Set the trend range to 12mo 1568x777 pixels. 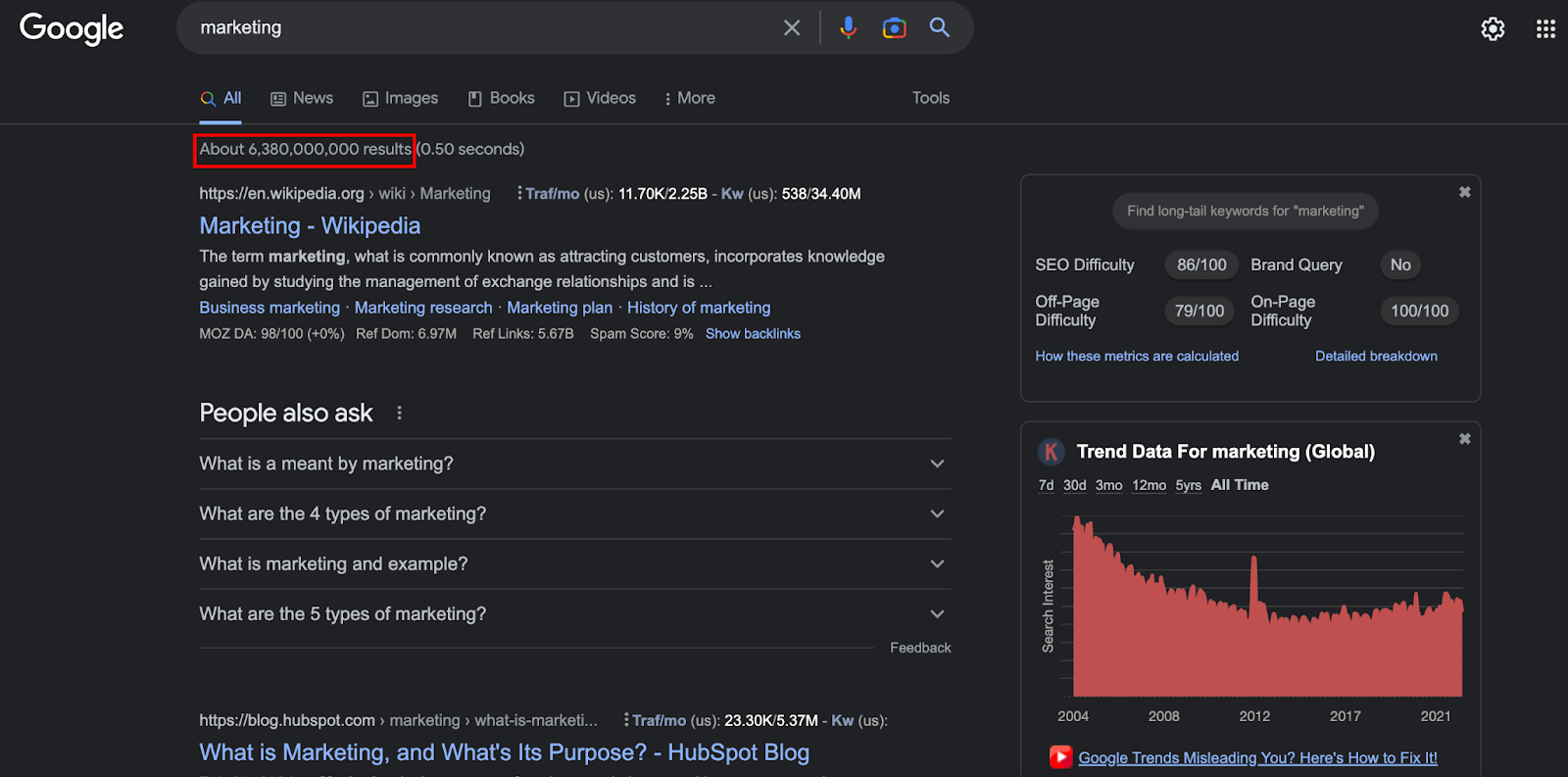pyautogui.click(x=1150, y=485)
